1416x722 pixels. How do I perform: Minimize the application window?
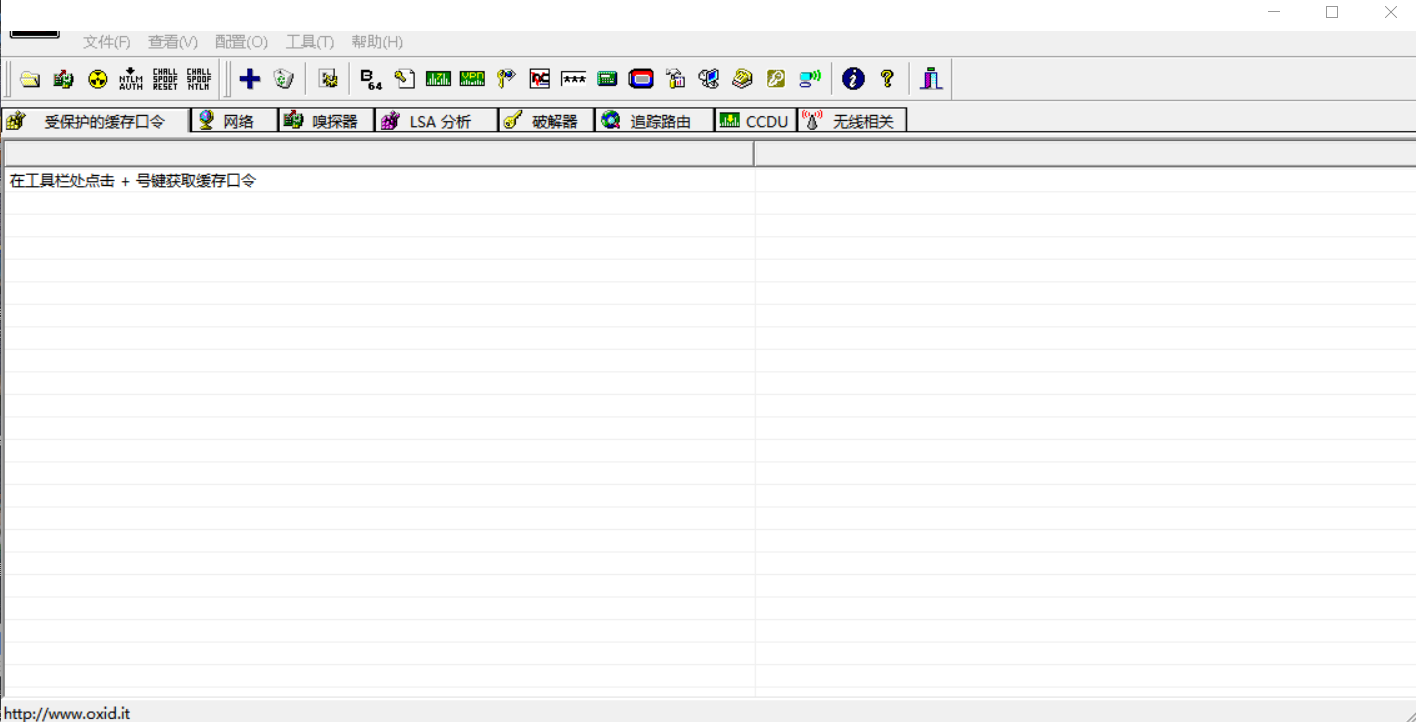tap(1274, 12)
